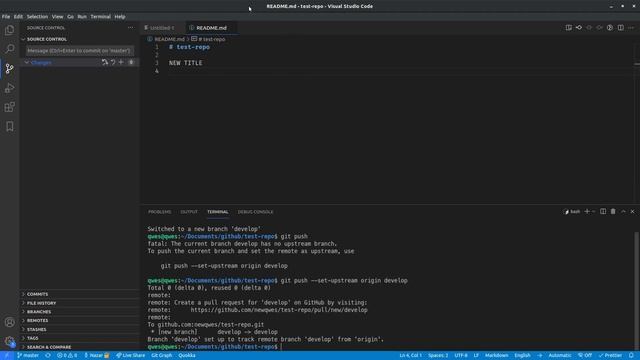The image size is (640, 360).
Task: Close the terminal panel
Action: tap(633, 211)
